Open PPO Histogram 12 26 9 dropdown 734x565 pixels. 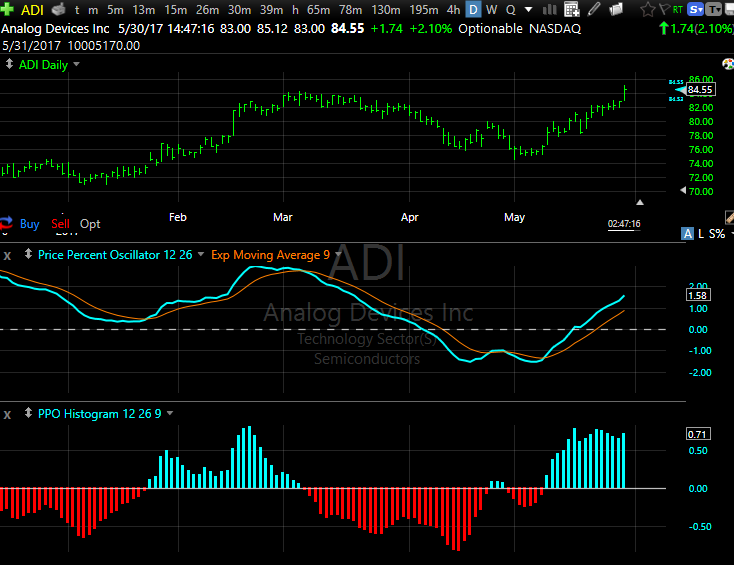170,413
